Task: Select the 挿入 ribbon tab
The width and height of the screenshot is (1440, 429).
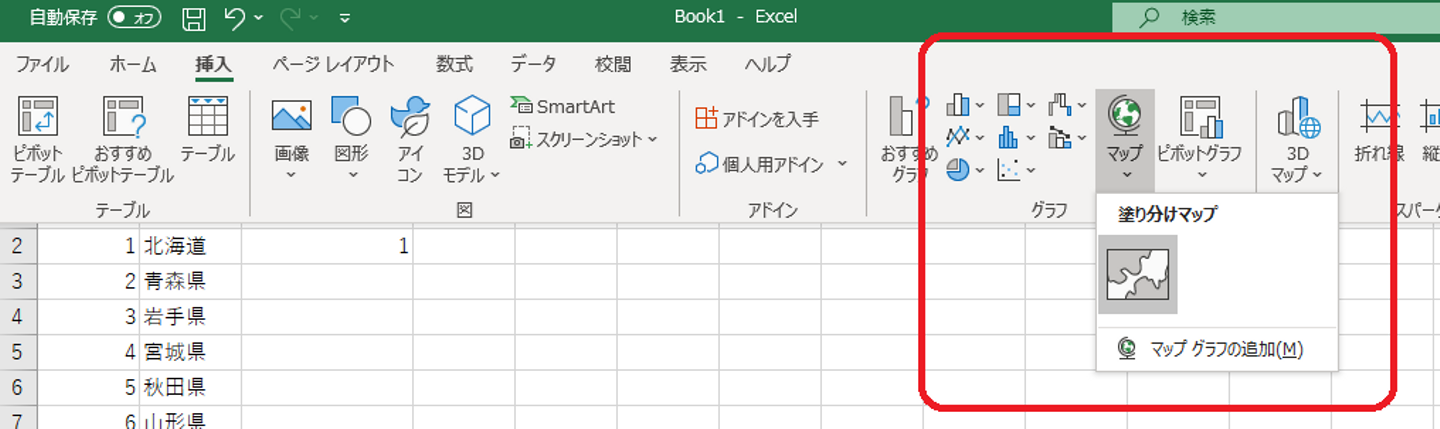Action: coord(213,64)
